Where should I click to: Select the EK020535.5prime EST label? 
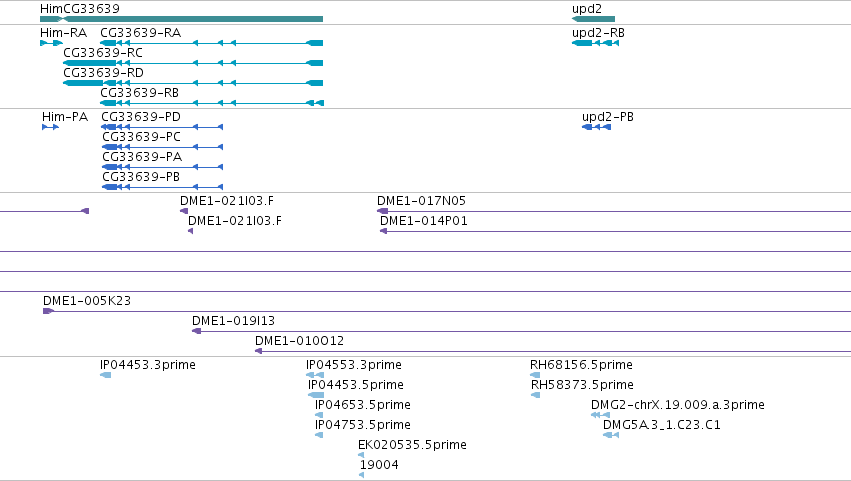[412, 445]
